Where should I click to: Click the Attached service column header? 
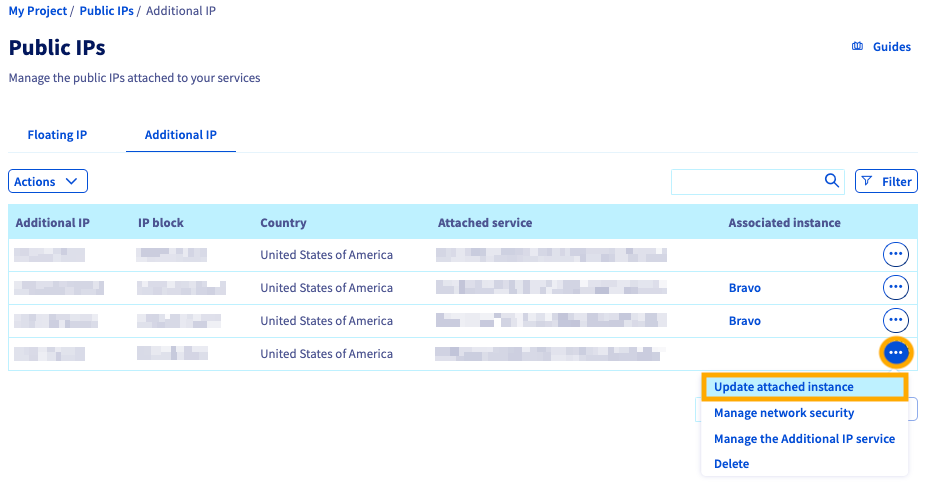click(485, 223)
